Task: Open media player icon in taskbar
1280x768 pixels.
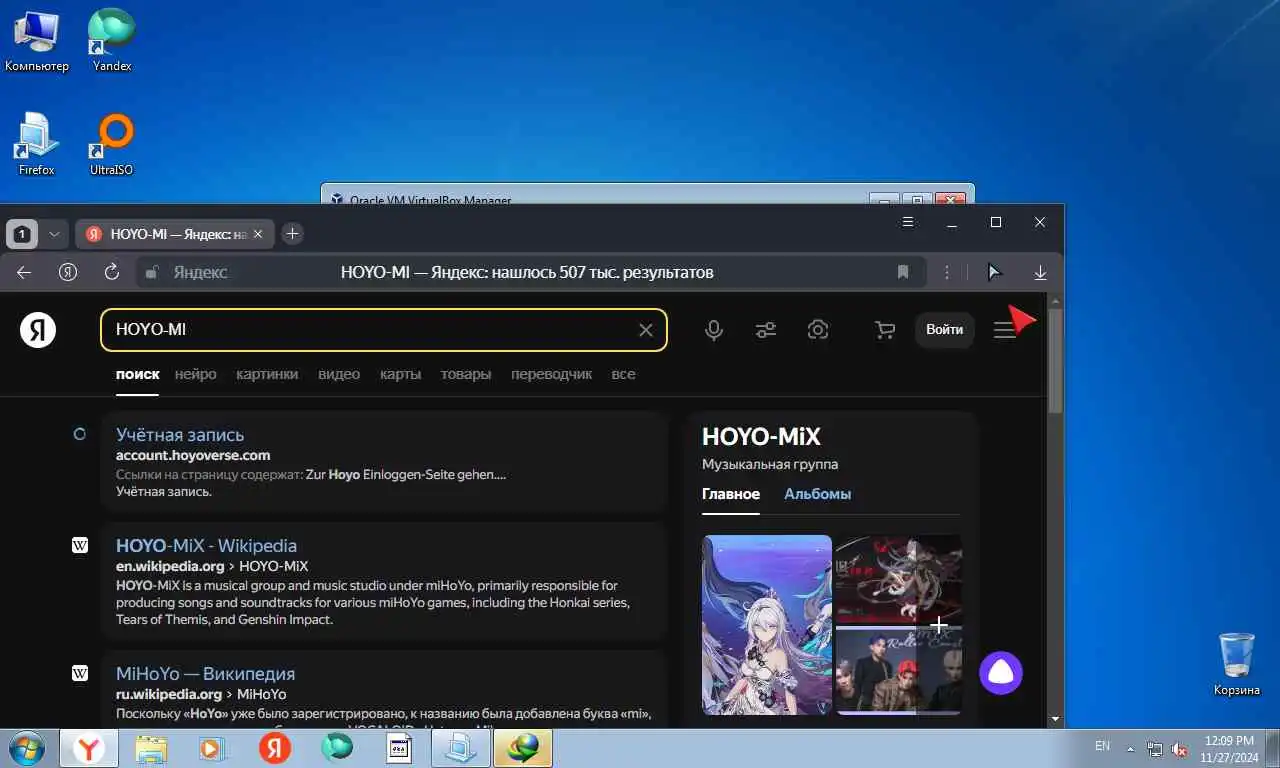Action: 211,748
